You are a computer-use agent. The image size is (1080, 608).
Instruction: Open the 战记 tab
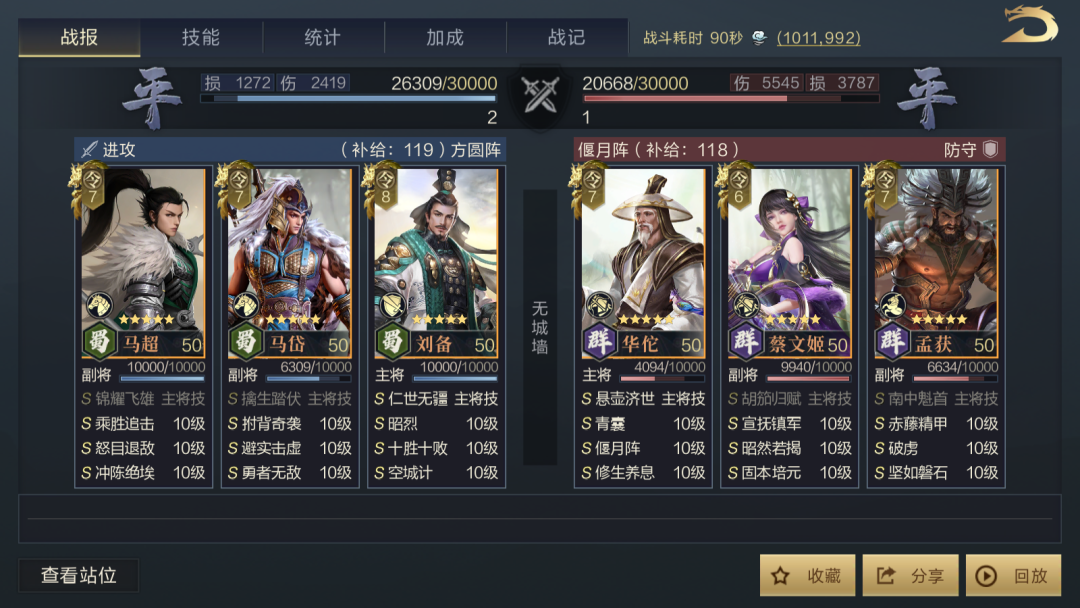click(567, 37)
